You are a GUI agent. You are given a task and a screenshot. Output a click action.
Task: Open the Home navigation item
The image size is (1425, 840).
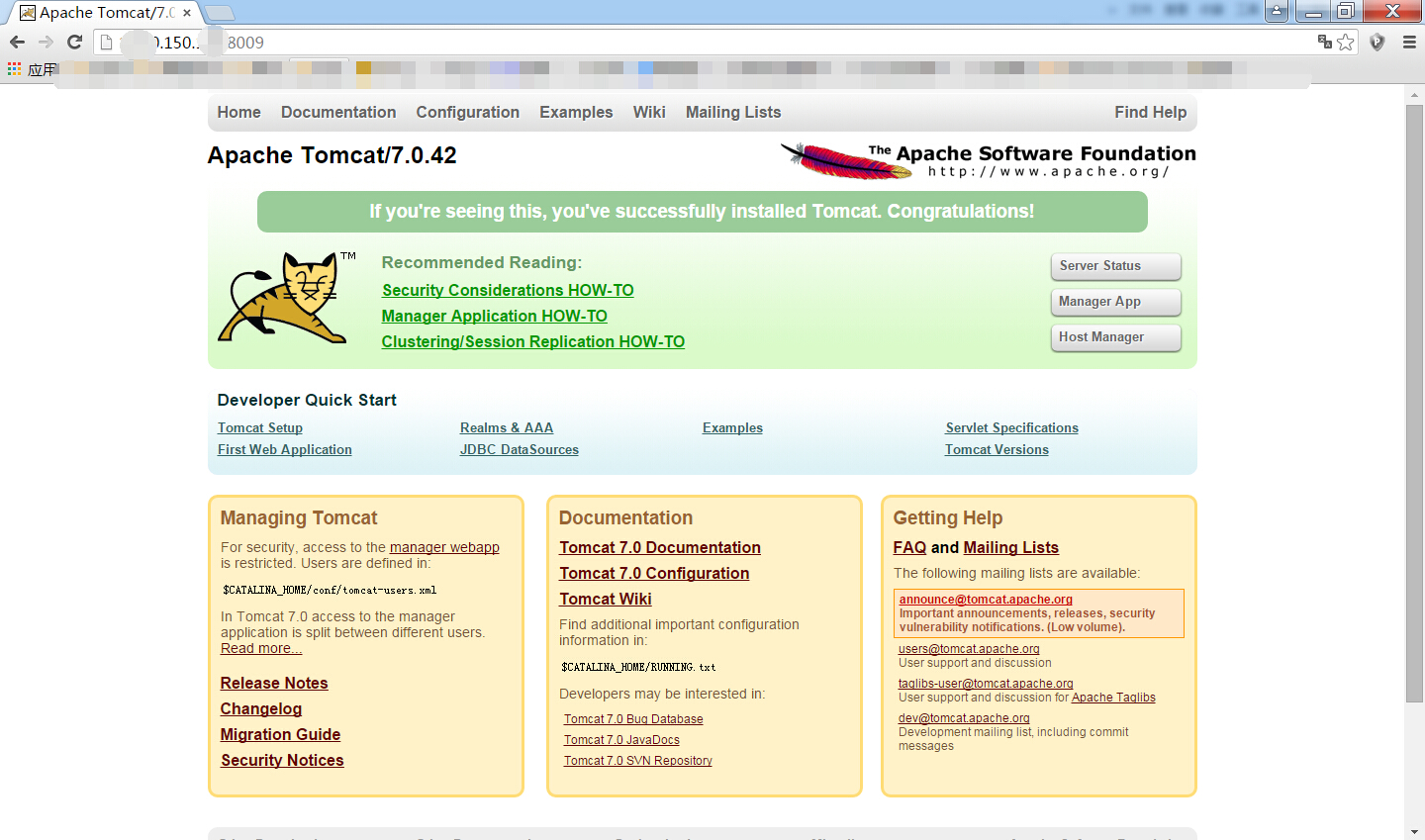click(239, 113)
